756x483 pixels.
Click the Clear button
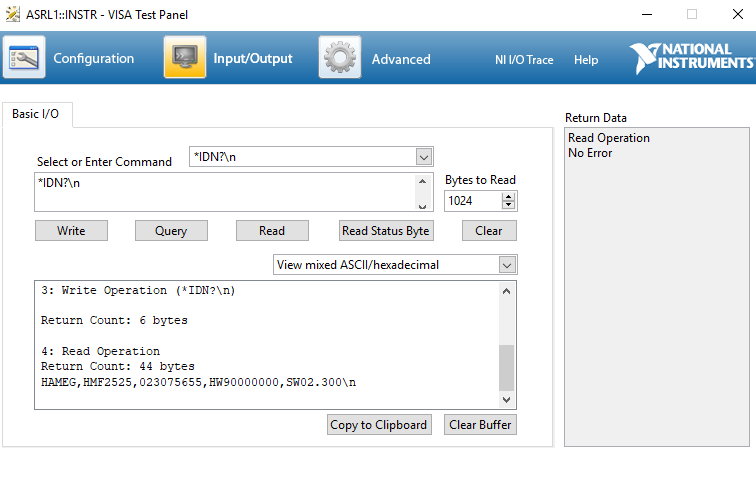click(489, 231)
